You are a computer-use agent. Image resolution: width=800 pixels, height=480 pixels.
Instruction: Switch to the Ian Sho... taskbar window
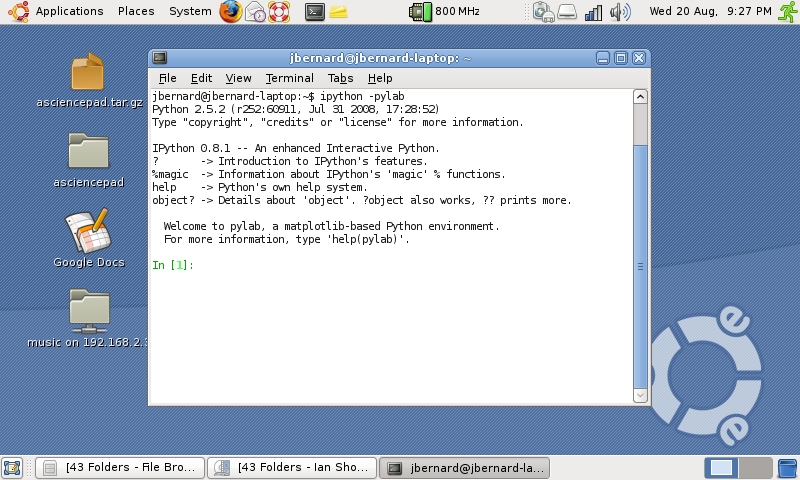click(x=293, y=467)
